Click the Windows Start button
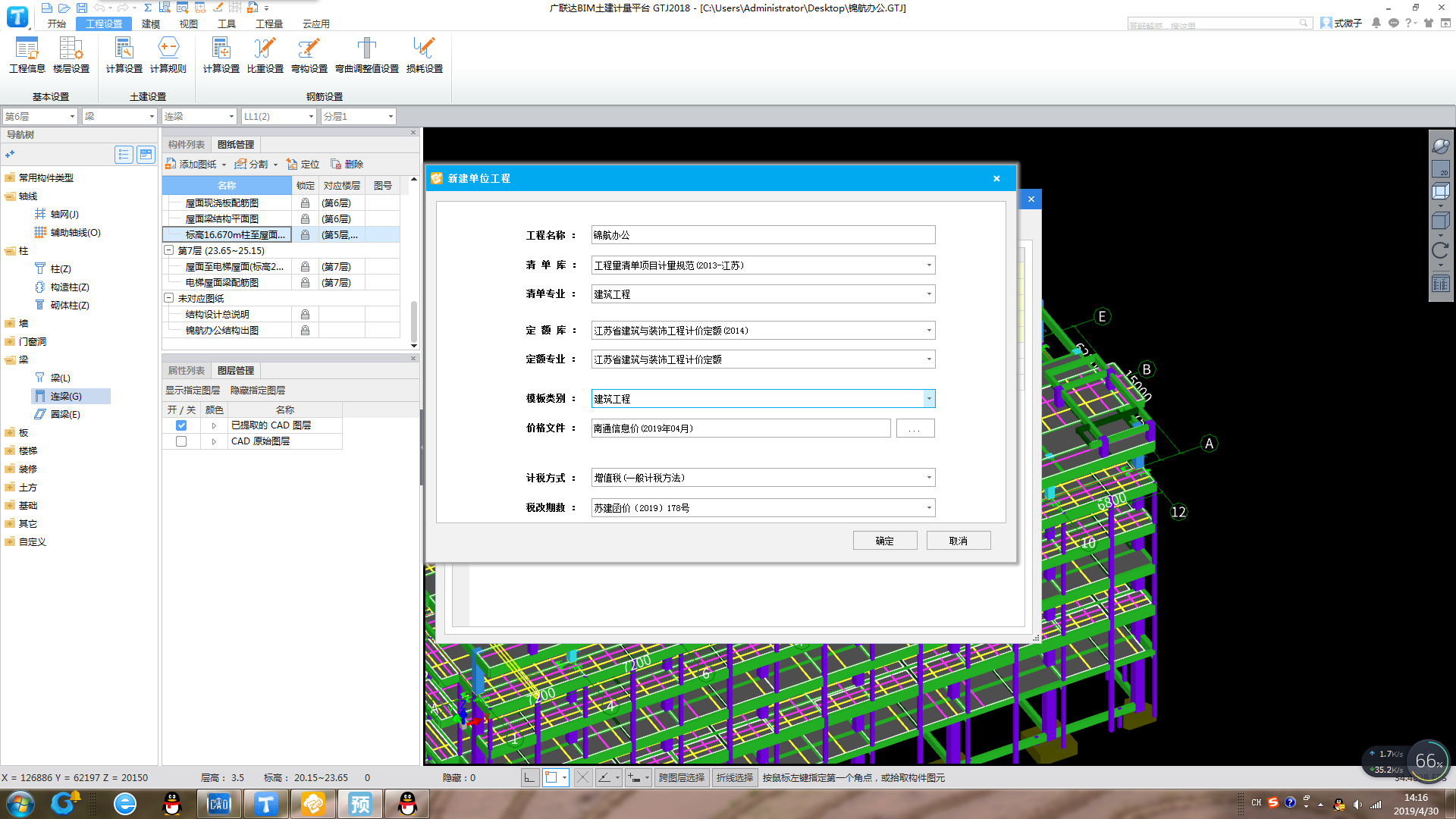 tap(20, 804)
